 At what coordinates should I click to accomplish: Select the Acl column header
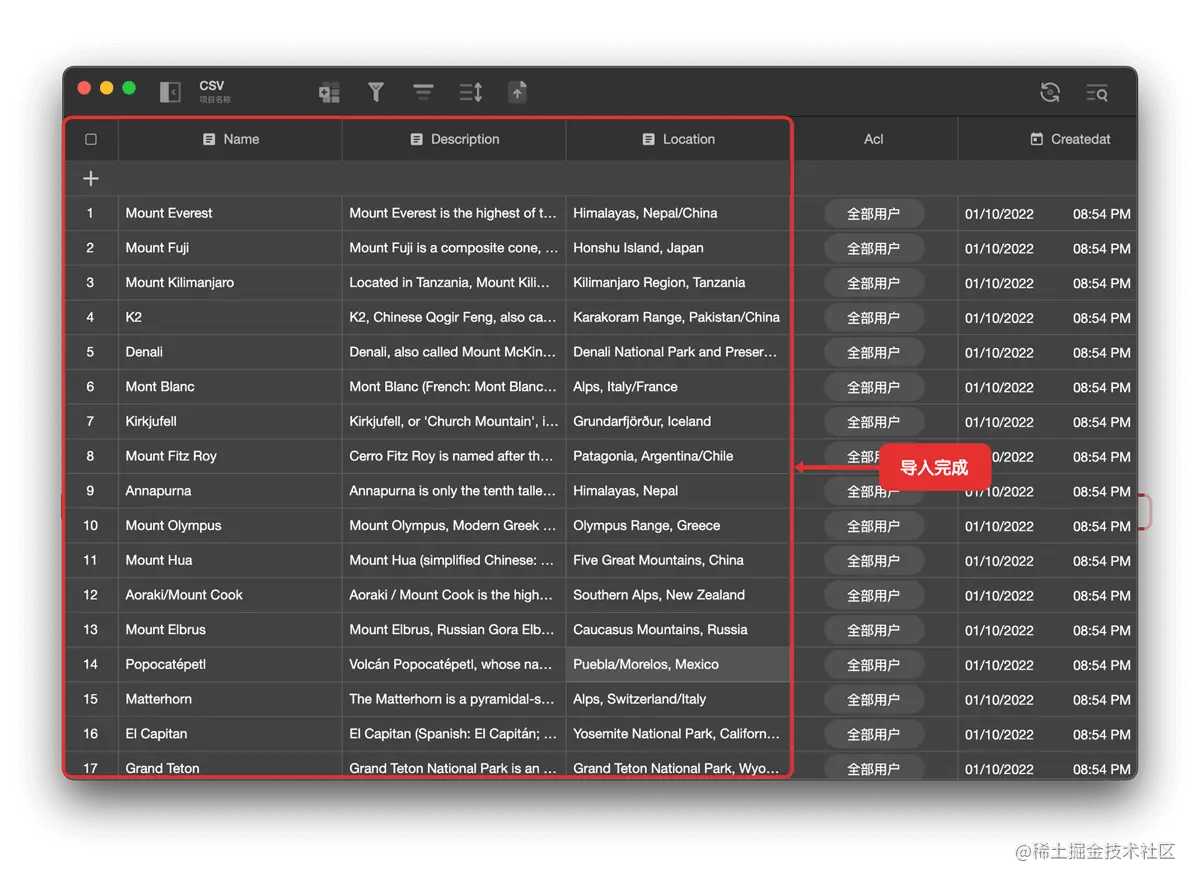[x=874, y=139]
